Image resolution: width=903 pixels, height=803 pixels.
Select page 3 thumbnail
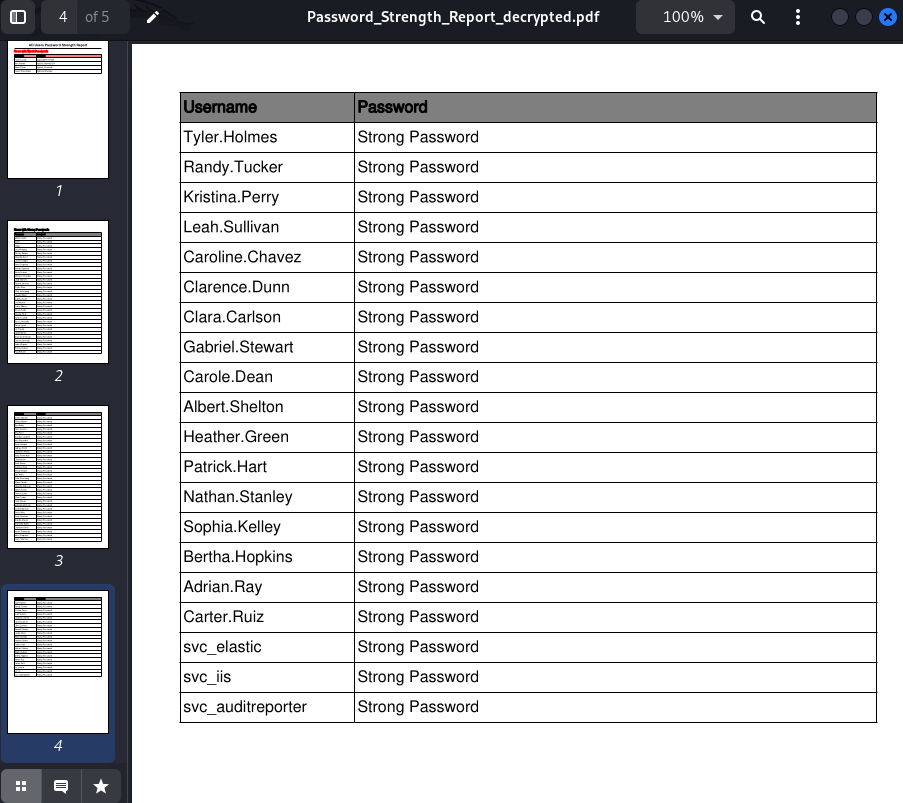(x=58, y=477)
